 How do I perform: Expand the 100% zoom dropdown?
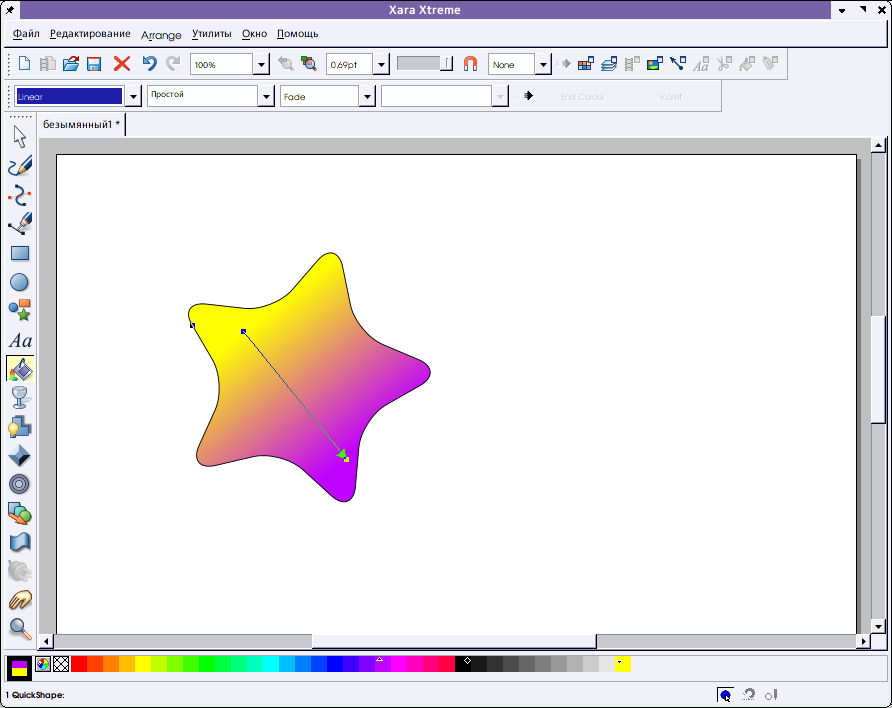click(x=261, y=65)
